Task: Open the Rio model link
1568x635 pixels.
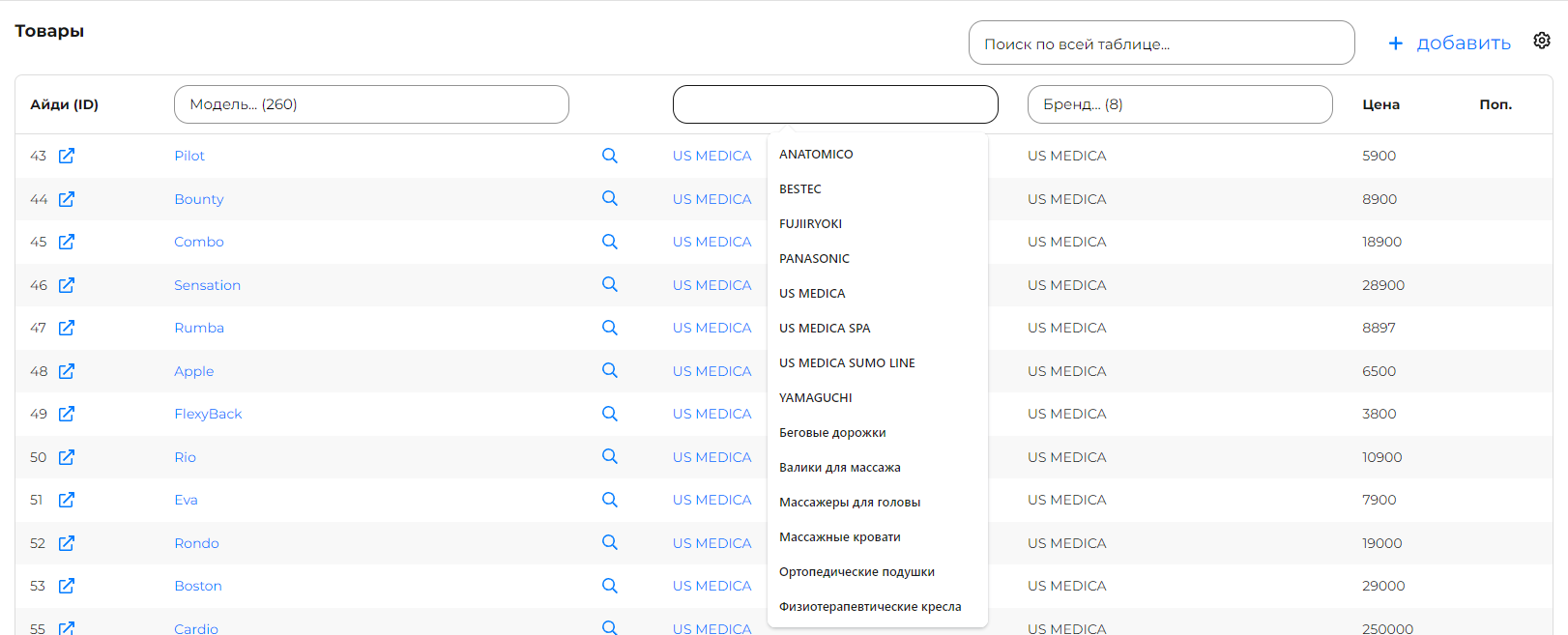Action: pyautogui.click(x=185, y=457)
